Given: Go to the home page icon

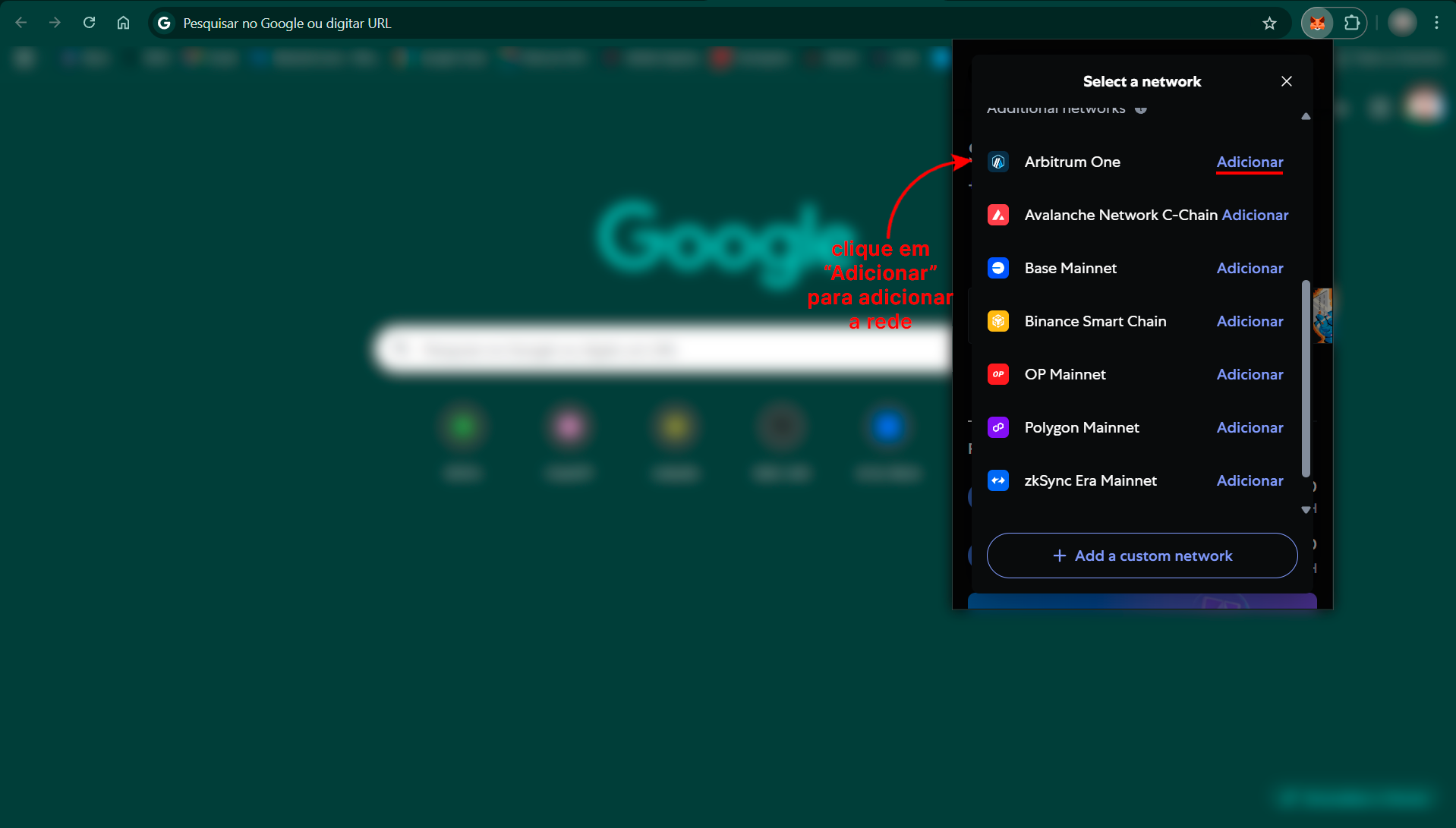Looking at the screenshot, I should pyautogui.click(x=123, y=23).
